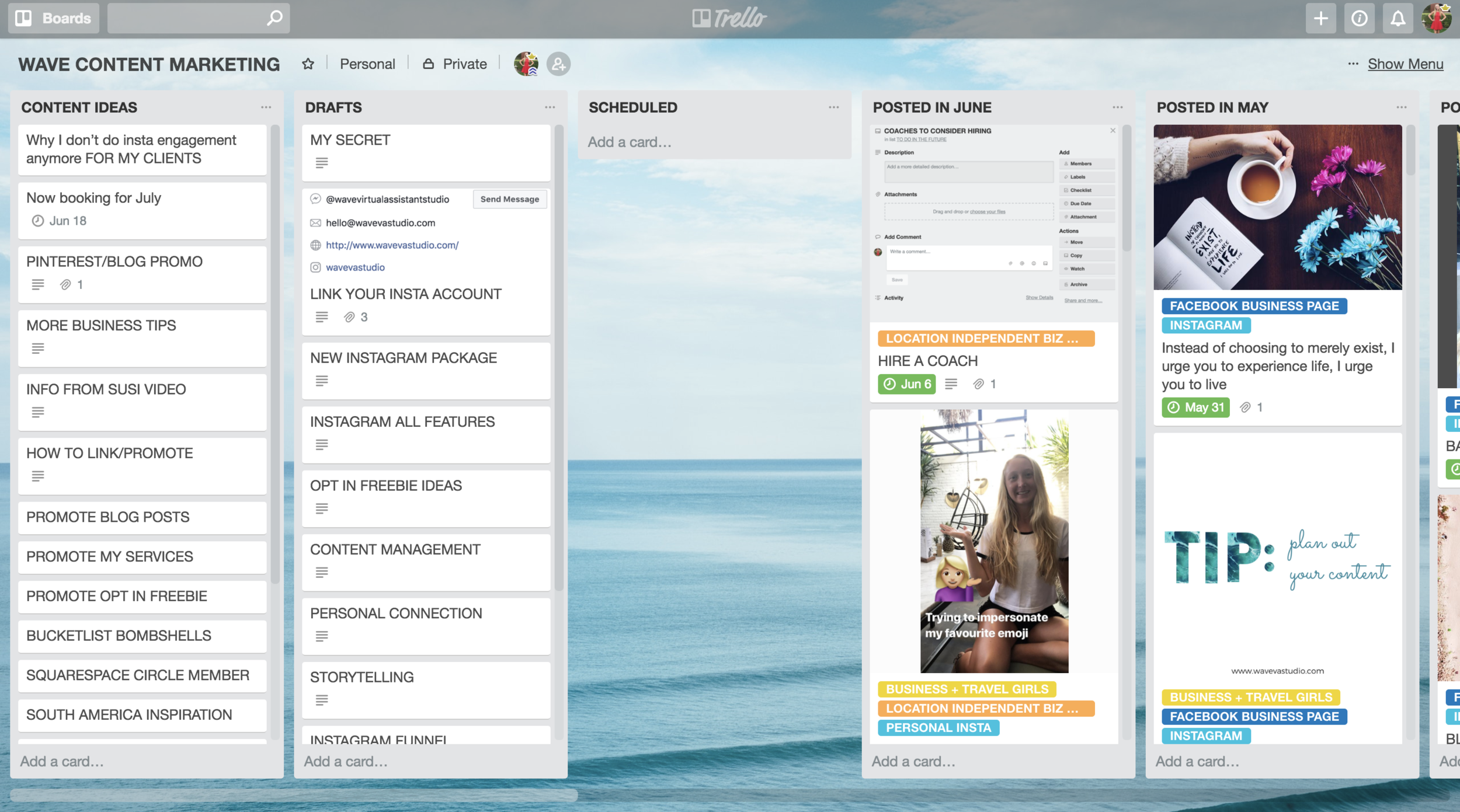Screen dimensions: 1460x812
Task: Add a card to SCHEDULED list
Action: pyautogui.click(x=630, y=142)
